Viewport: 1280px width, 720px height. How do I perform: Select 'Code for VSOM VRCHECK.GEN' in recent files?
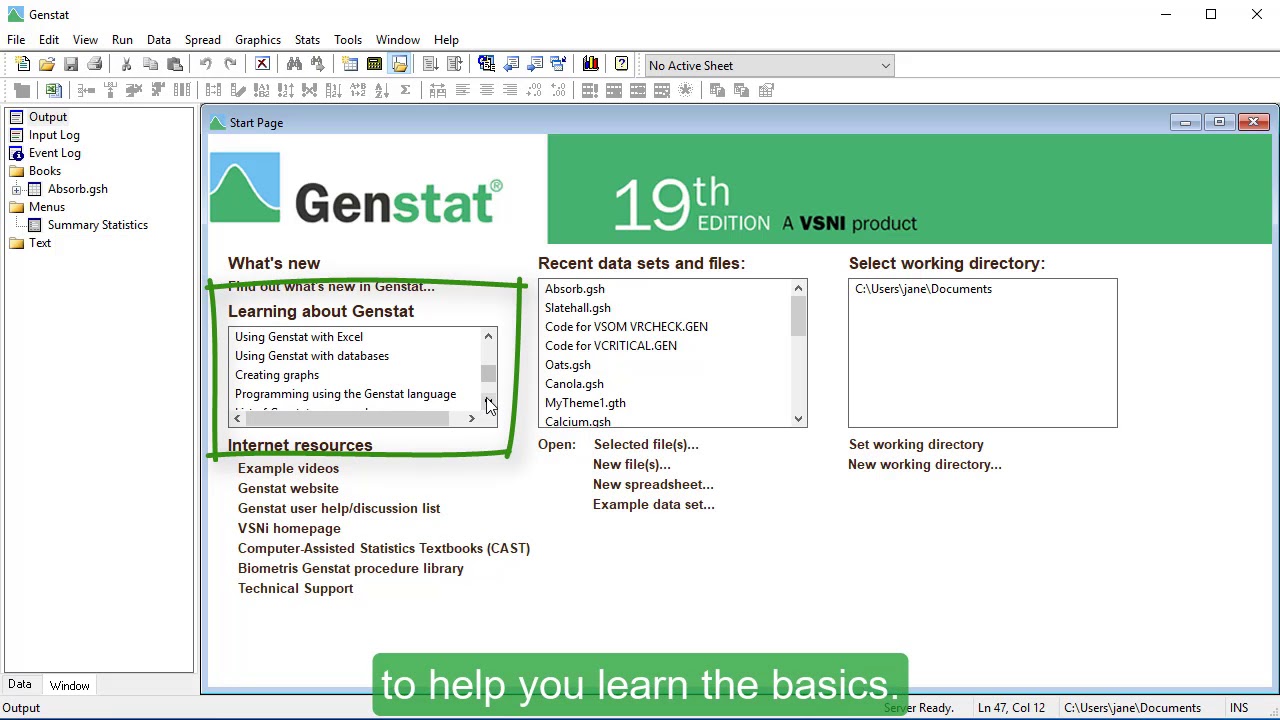point(626,327)
